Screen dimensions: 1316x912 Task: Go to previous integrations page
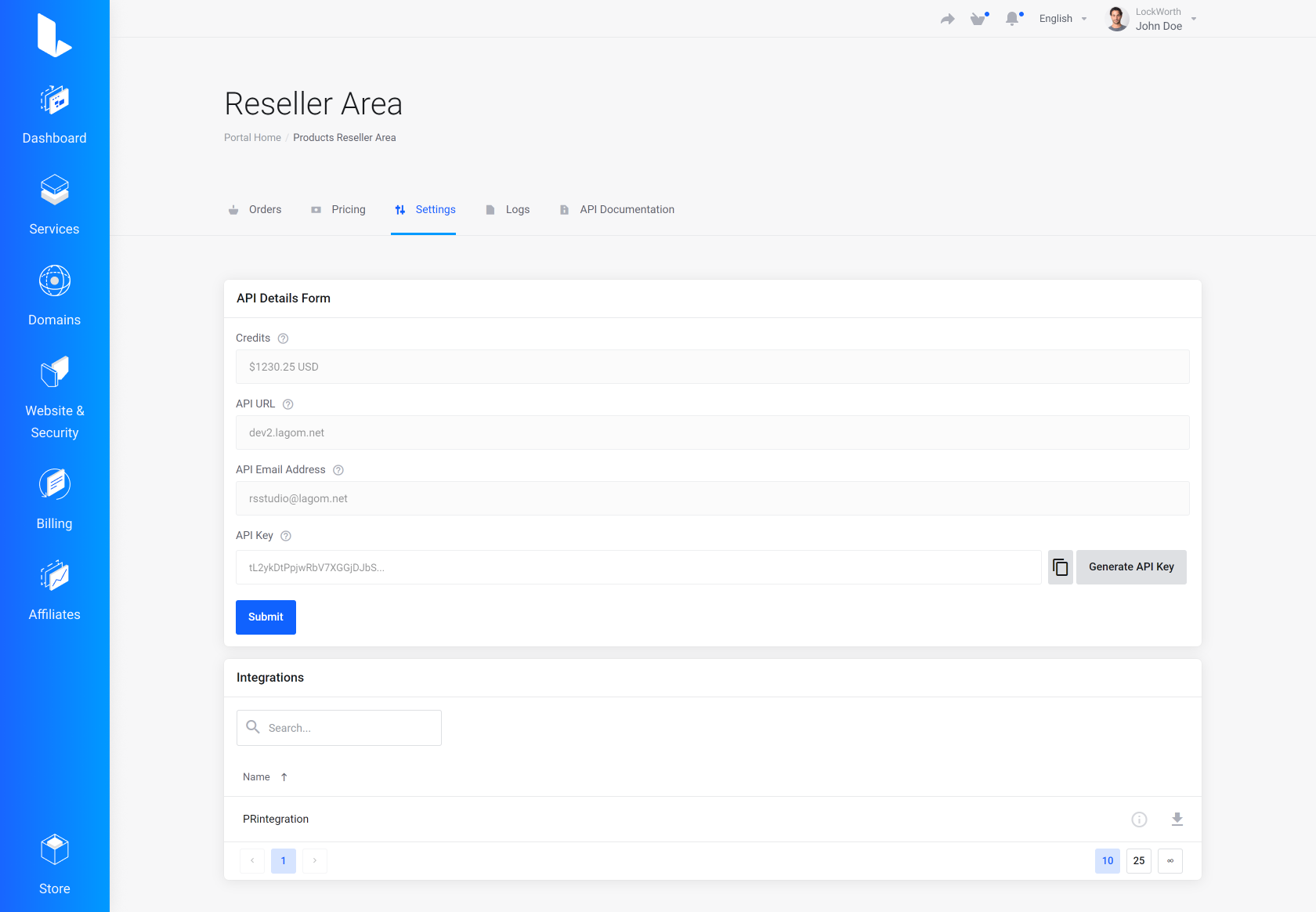click(x=252, y=861)
